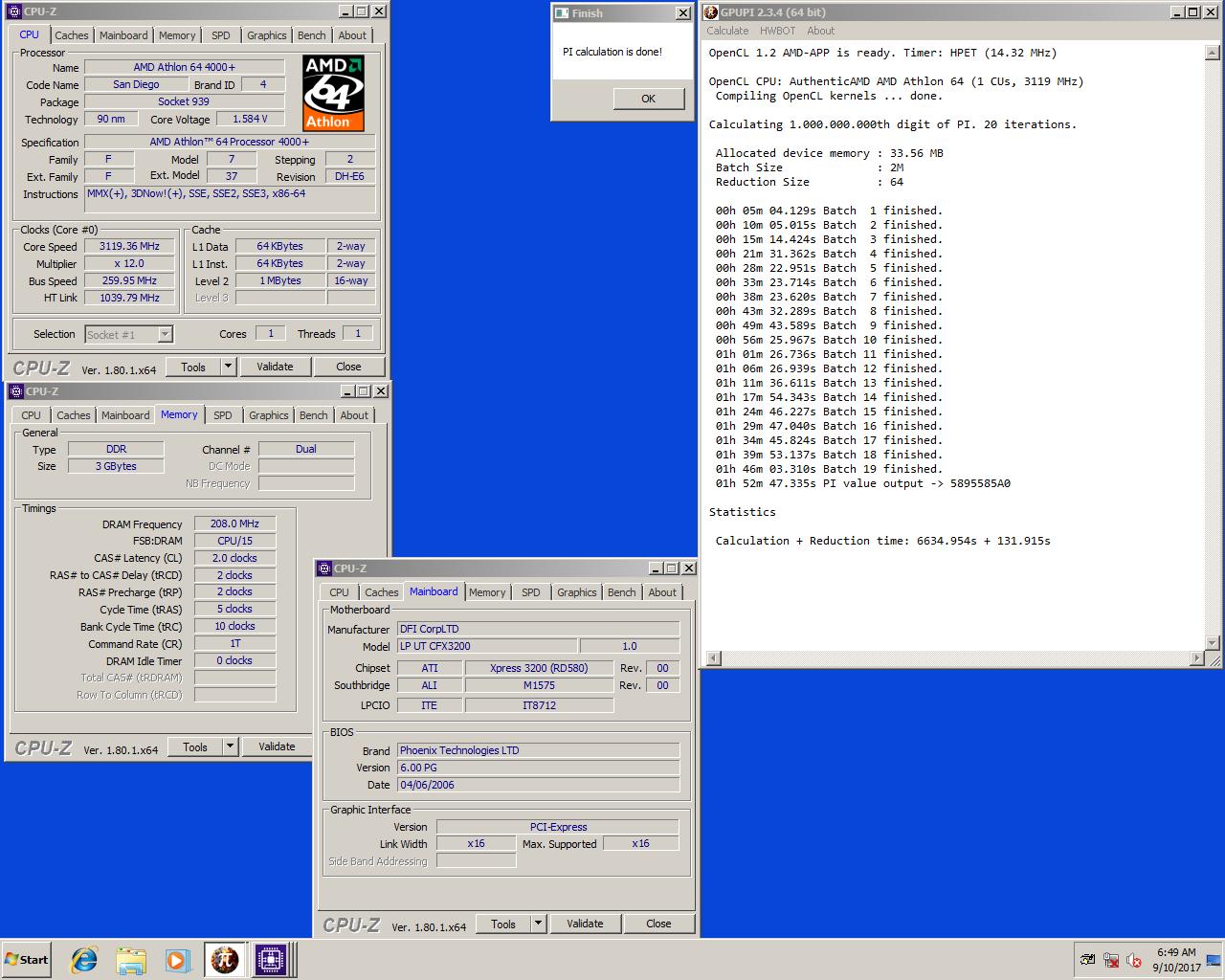The height and width of the screenshot is (980, 1225).
Task: Click Close button in Mainboard CPU-Z window
Action: pos(658,924)
